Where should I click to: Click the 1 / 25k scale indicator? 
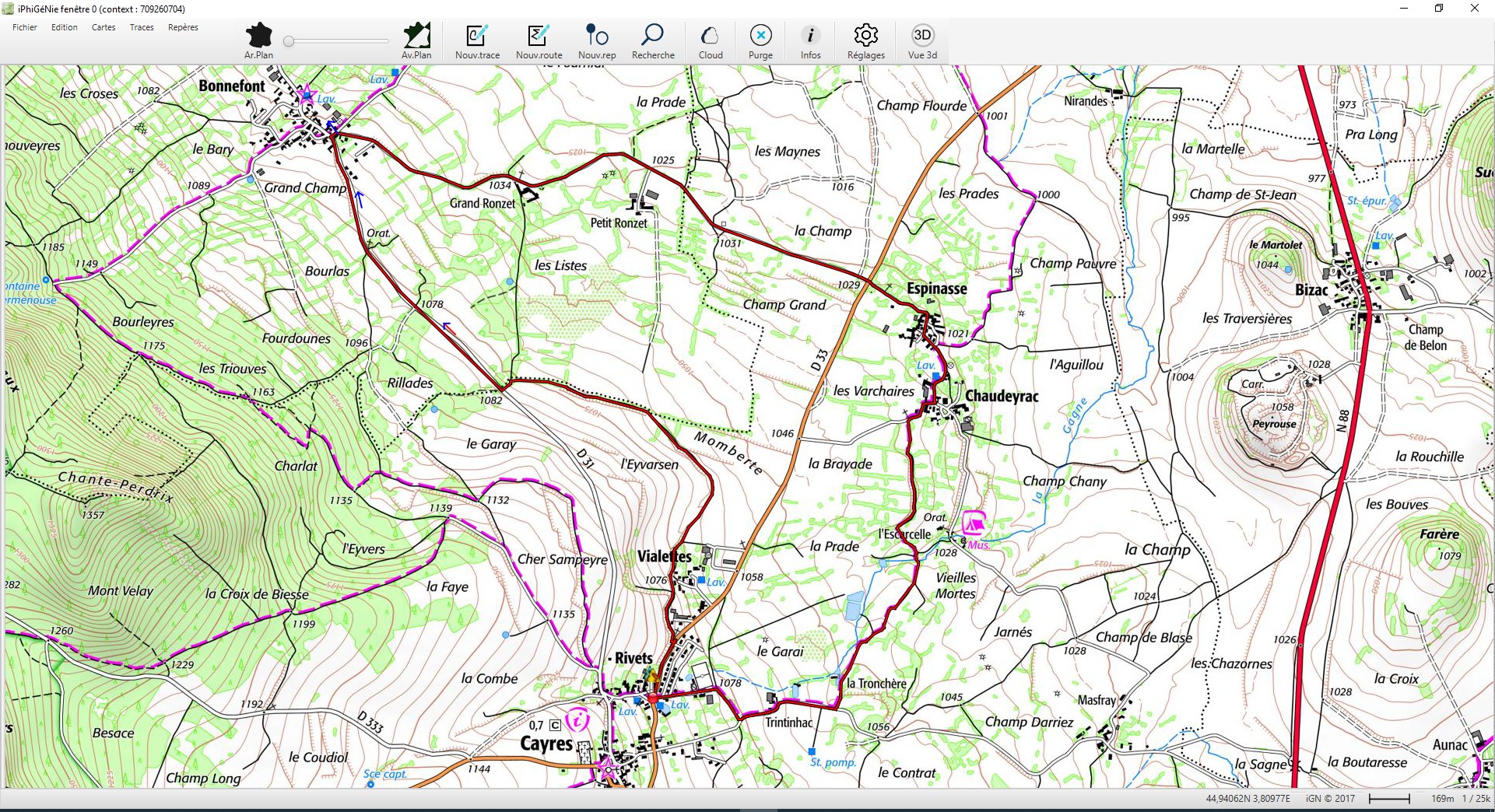click(1476, 799)
